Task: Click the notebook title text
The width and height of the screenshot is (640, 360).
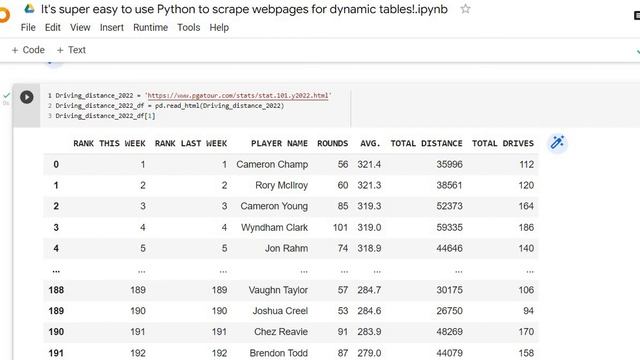Action: click(x=244, y=9)
